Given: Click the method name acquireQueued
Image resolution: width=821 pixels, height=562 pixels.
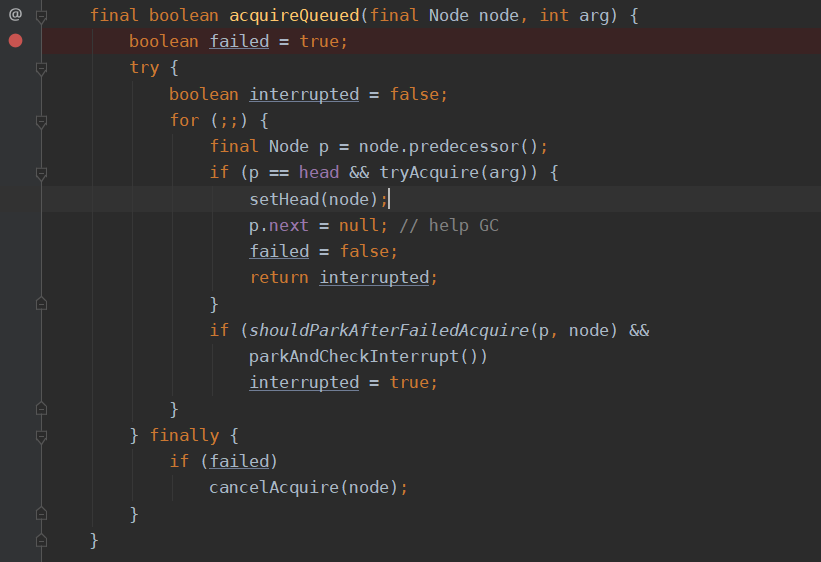Looking at the screenshot, I should point(294,15).
